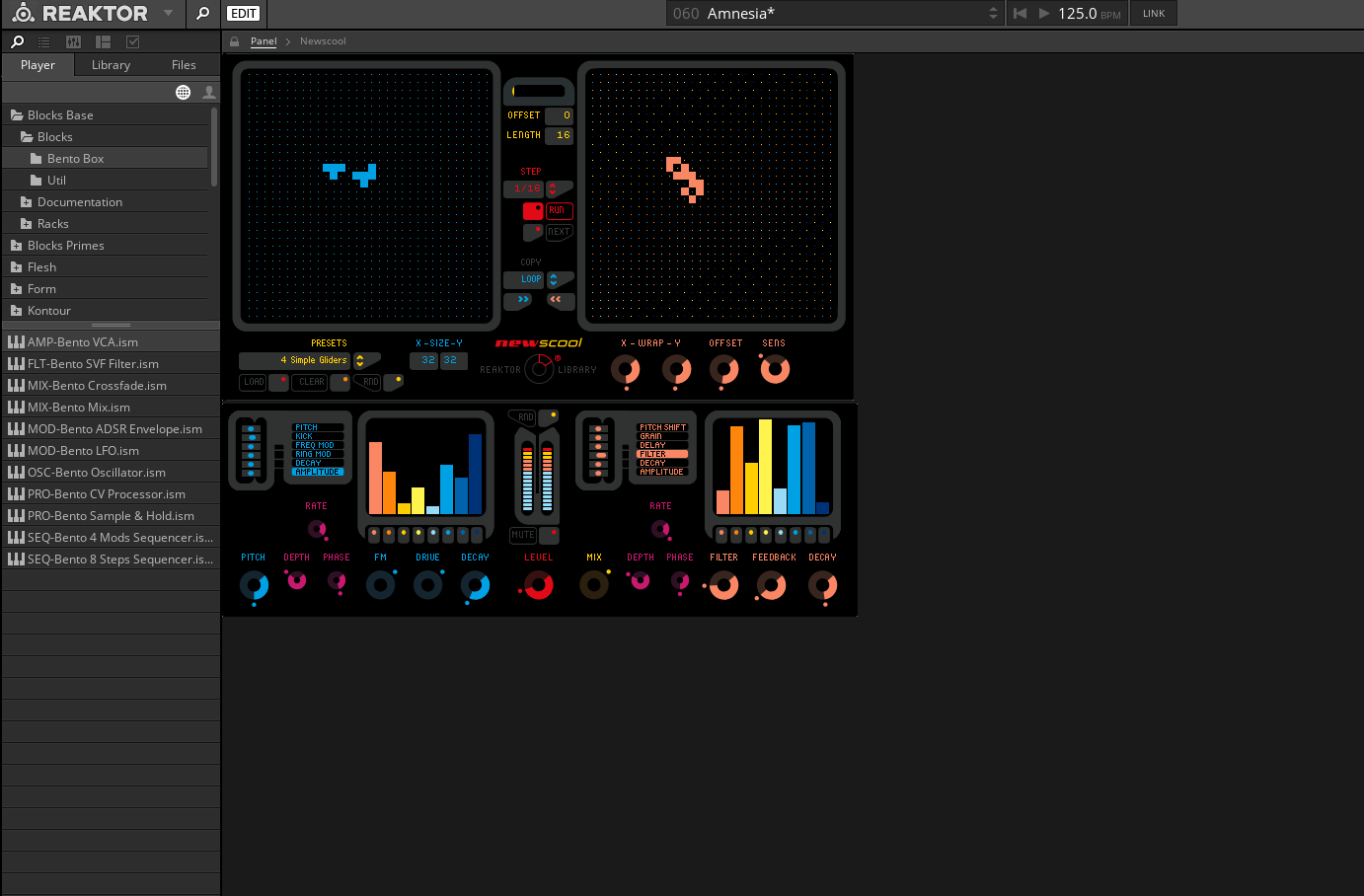This screenshot has width=1364, height=896.
Task: Select PRO-Bento Sample & Hold.ism file
Action: (111, 516)
